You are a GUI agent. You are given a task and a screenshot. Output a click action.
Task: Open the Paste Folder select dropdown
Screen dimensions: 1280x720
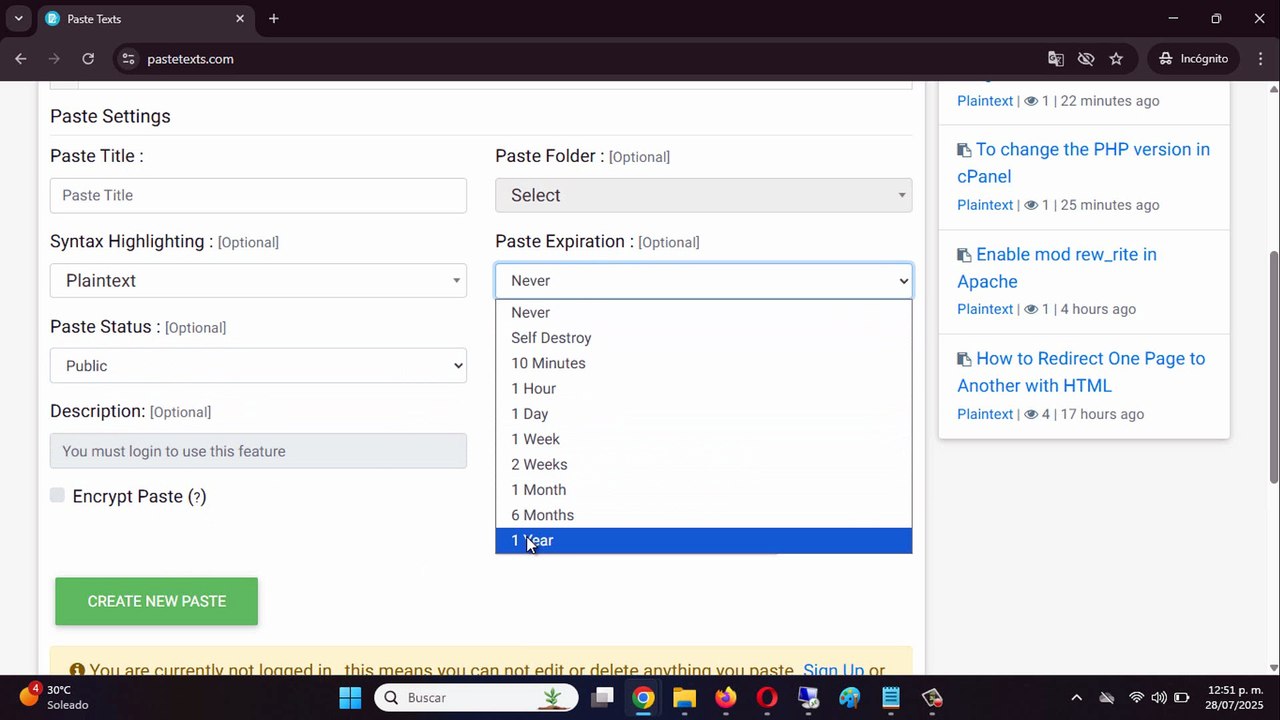tap(703, 195)
